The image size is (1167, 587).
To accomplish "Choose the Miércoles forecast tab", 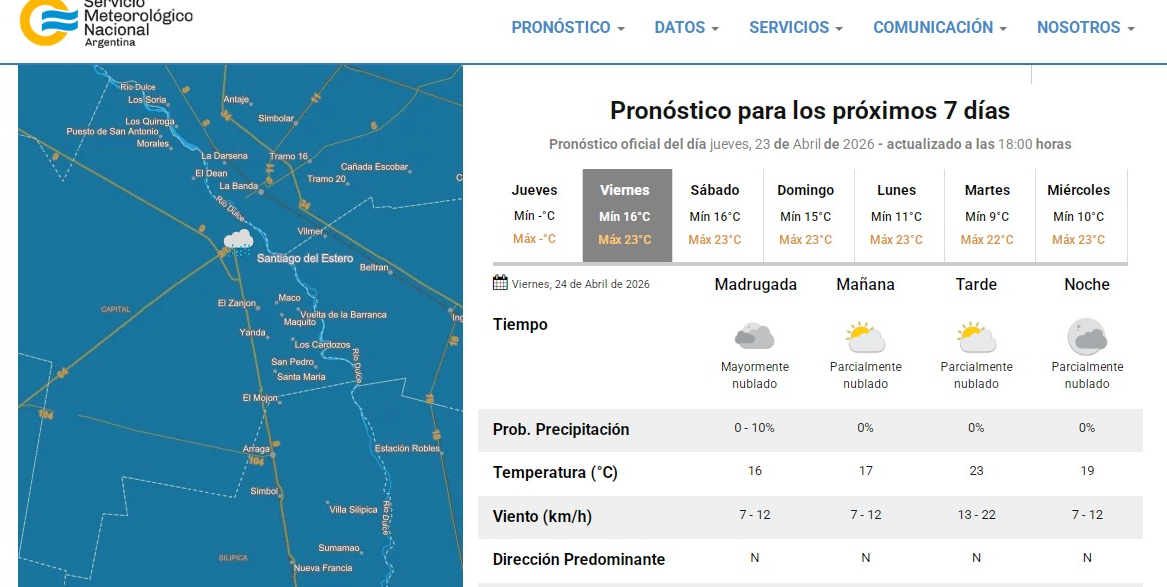I will [1078, 215].
